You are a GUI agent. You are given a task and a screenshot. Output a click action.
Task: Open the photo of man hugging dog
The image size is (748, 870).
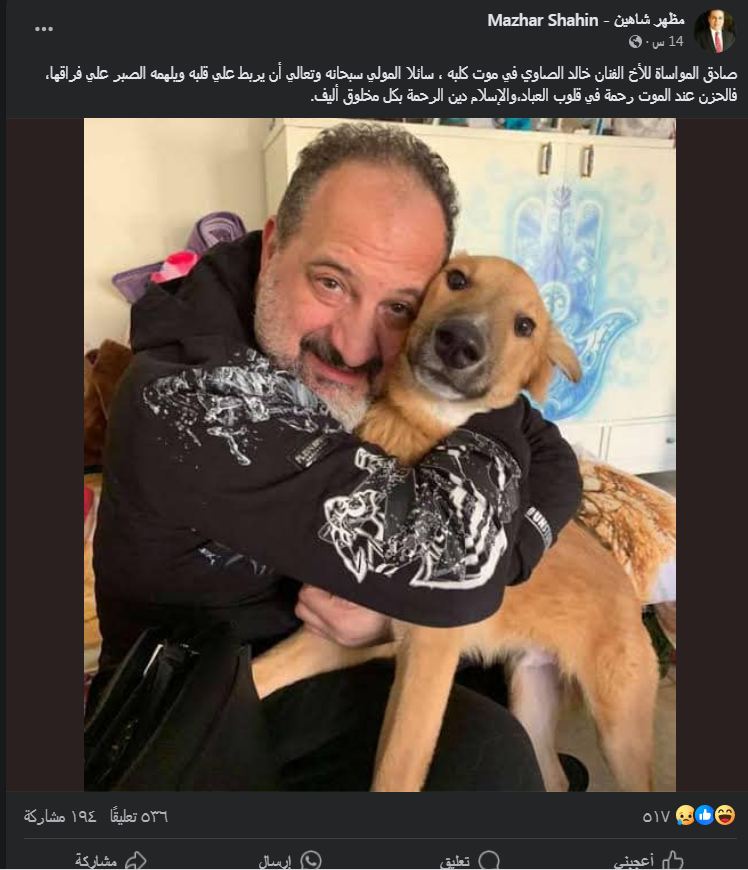[380, 455]
